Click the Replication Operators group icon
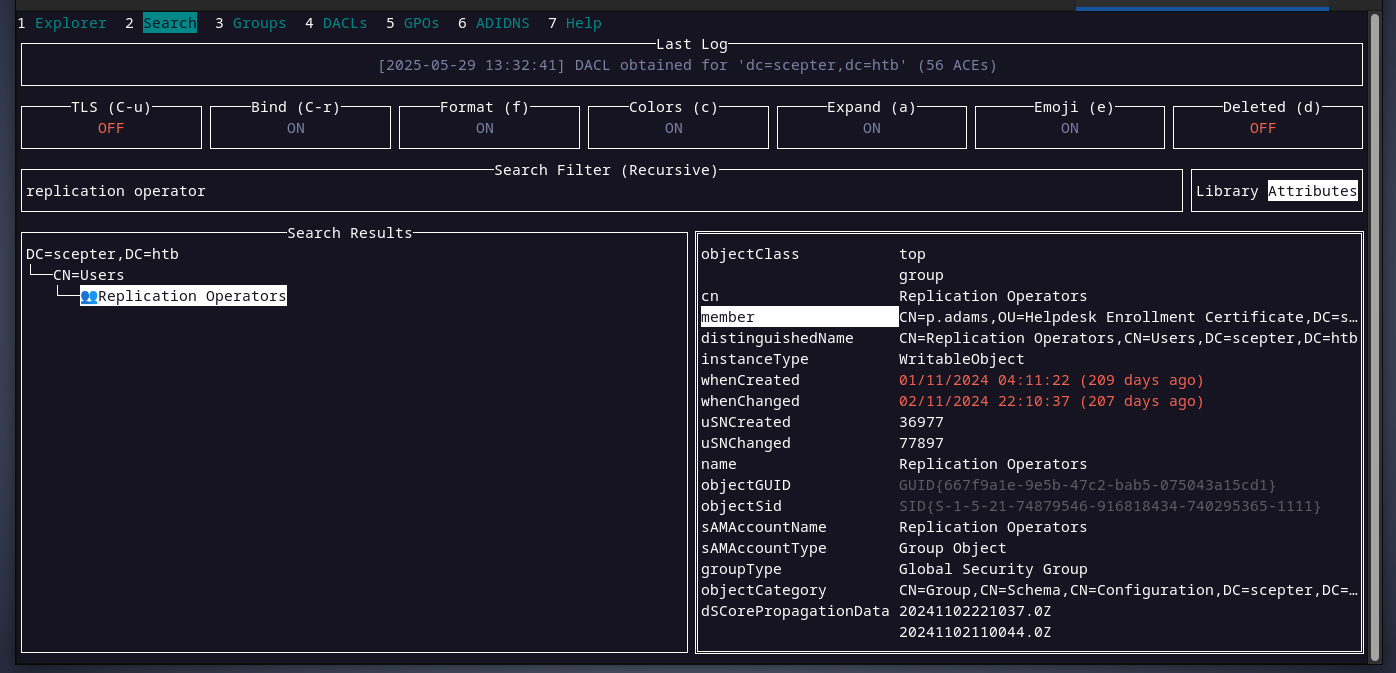 (x=88, y=296)
